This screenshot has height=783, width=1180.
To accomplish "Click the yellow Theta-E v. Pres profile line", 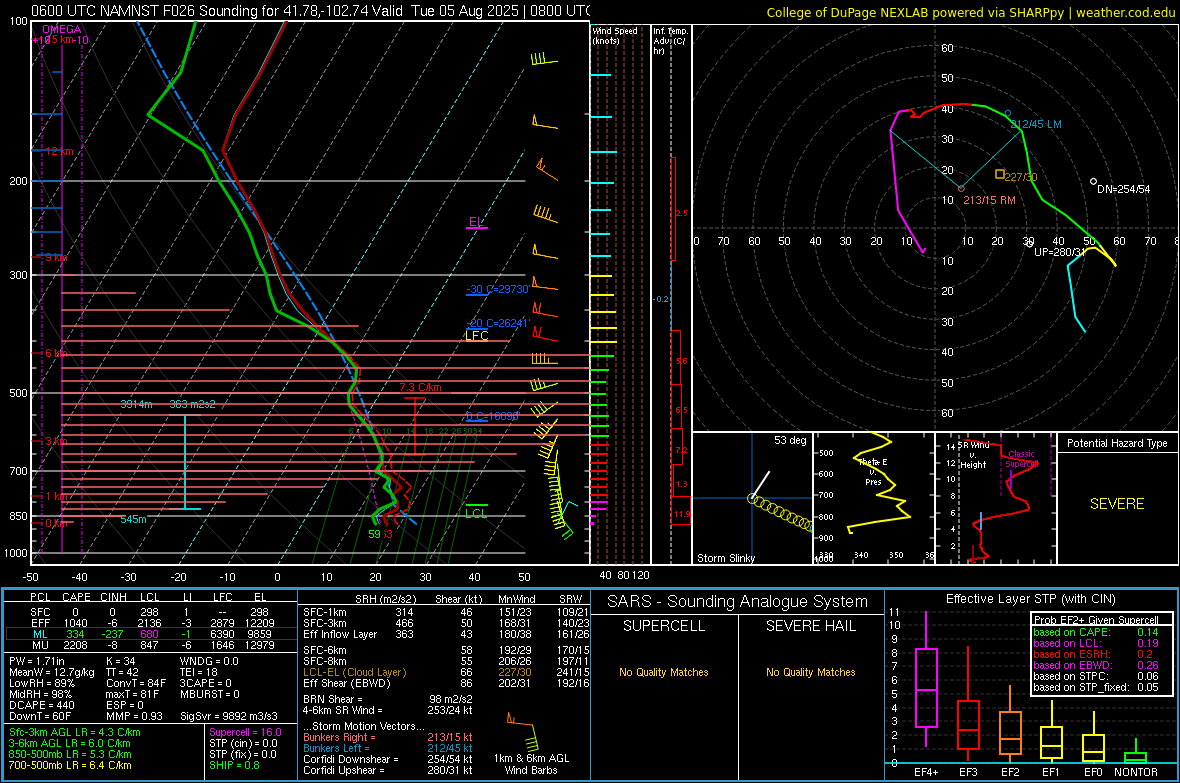I will point(880,483).
